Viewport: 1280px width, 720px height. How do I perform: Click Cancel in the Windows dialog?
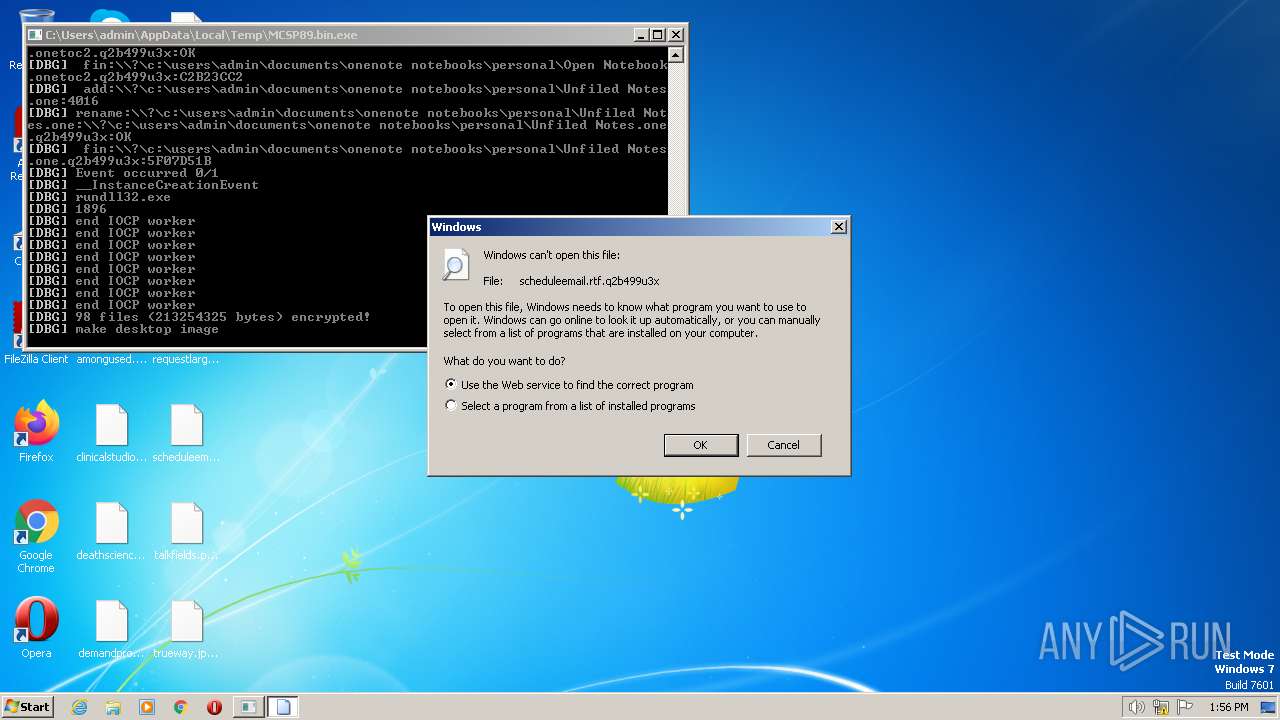point(784,445)
